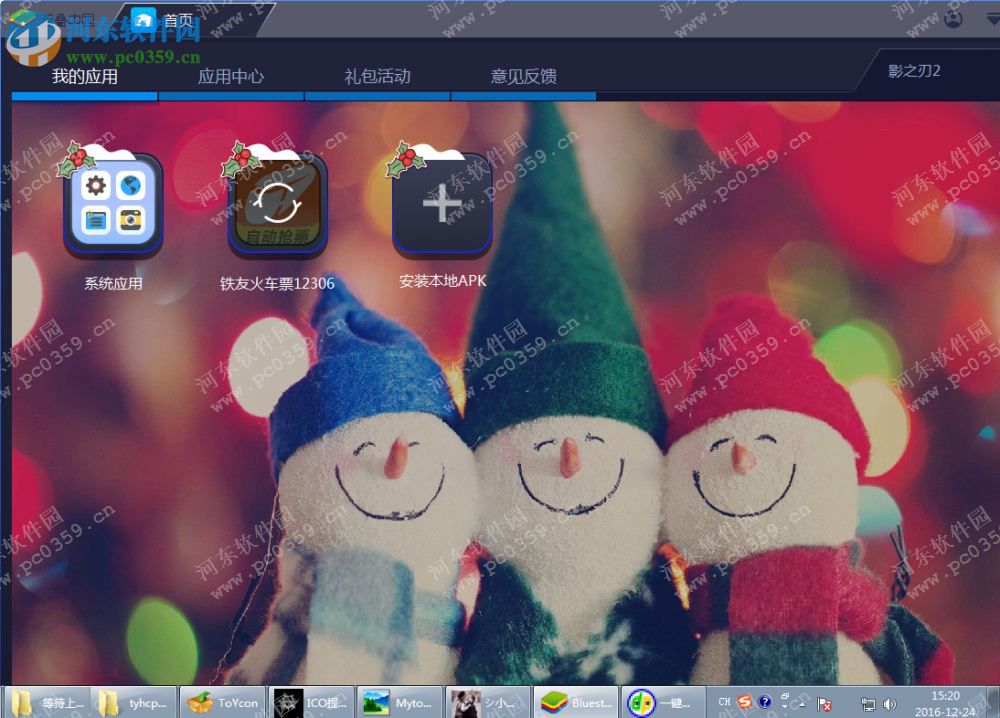Switch to the ICO提... taskbar window

coord(311,703)
